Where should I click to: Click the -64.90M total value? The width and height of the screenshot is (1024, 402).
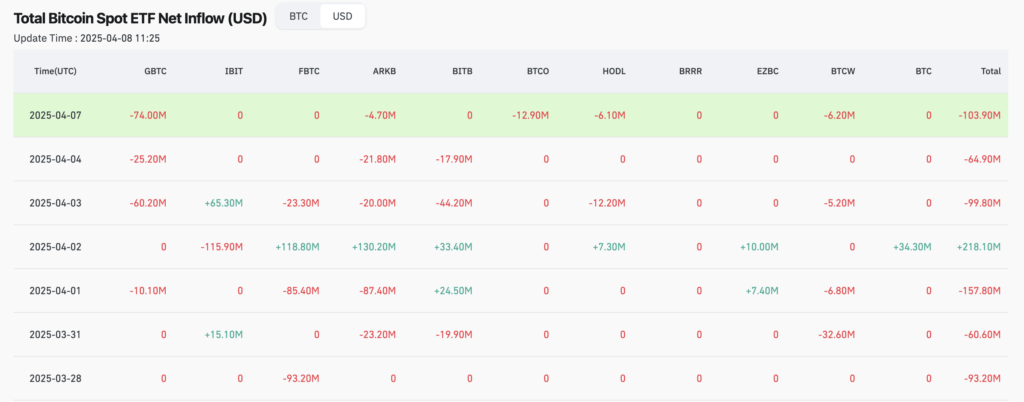[982, 159]
